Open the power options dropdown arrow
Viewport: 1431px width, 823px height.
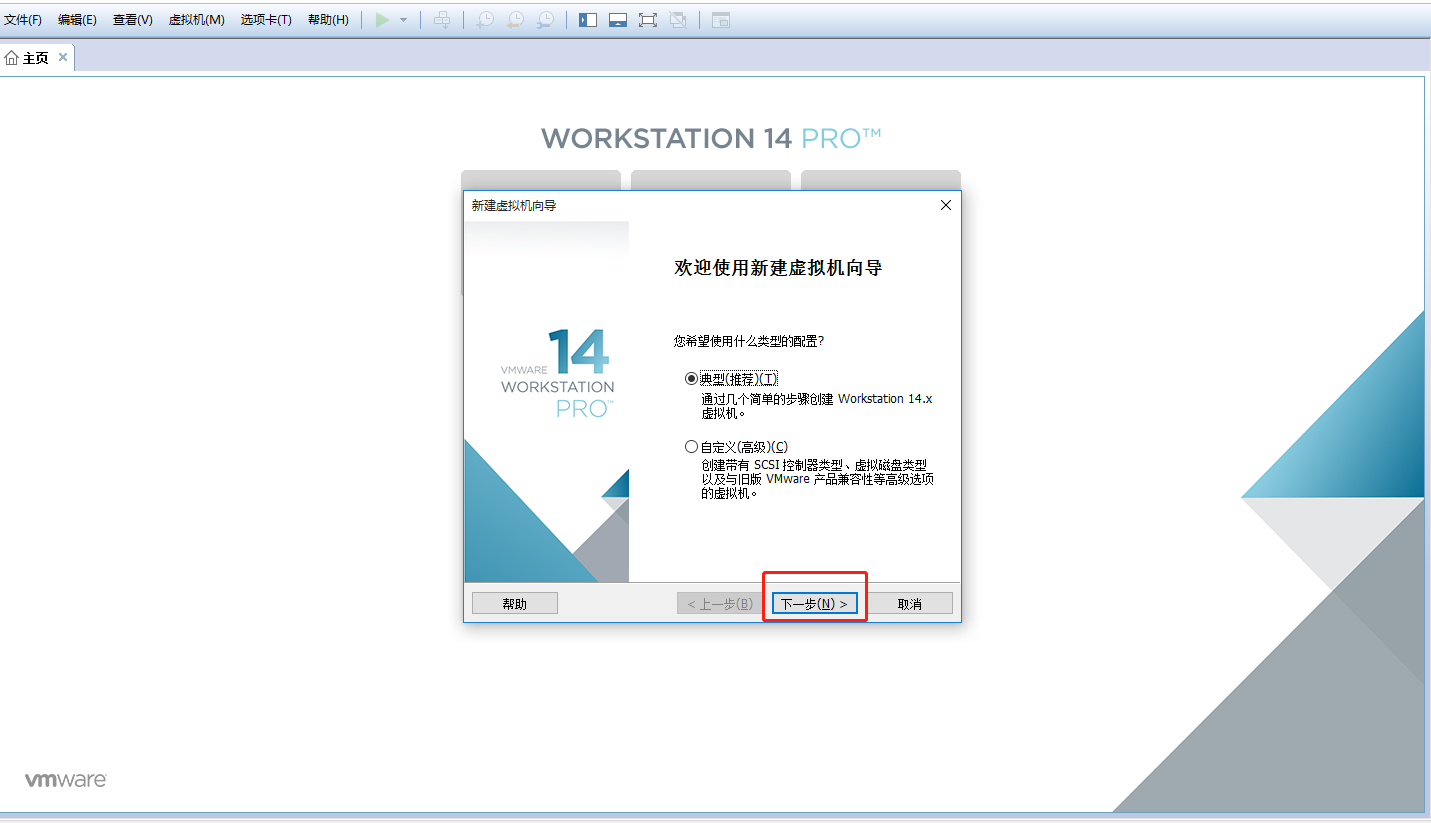click(404, 20)
